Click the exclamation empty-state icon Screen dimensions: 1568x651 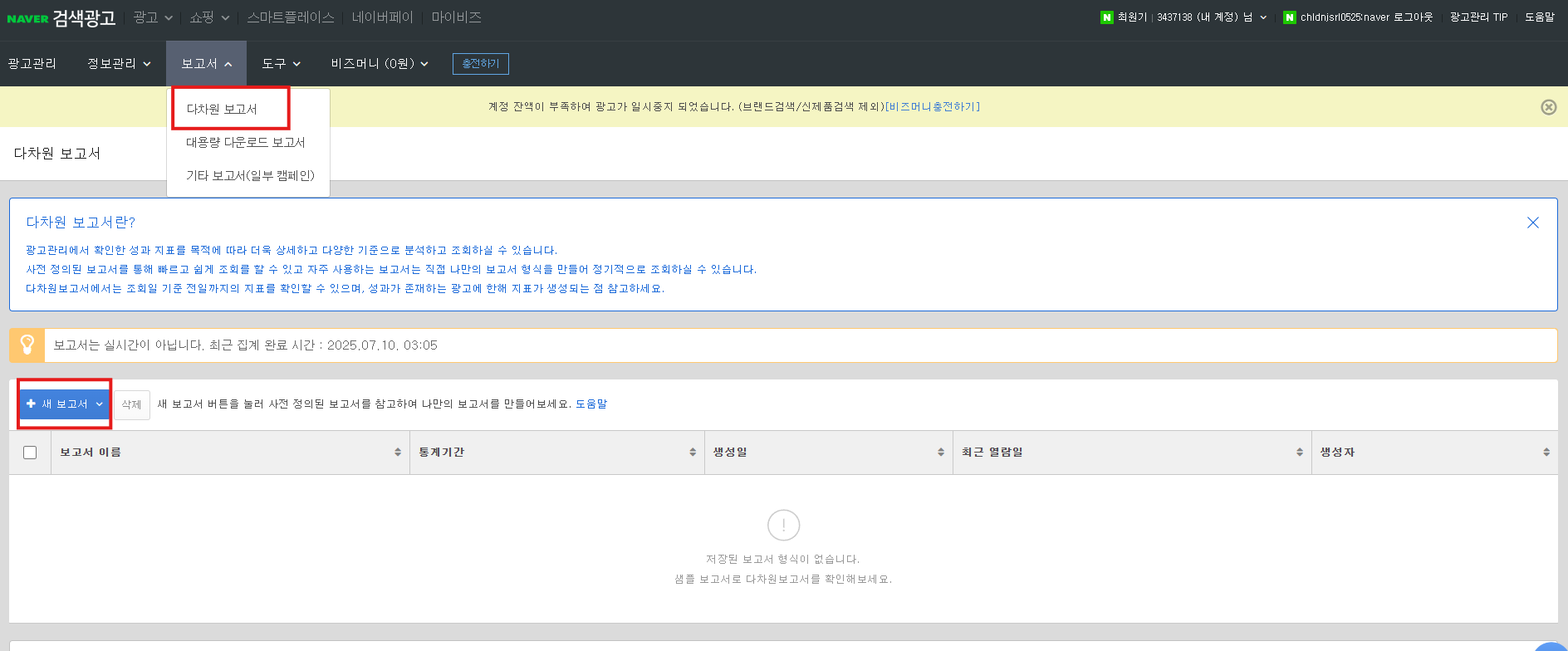(x=784, y=526)
